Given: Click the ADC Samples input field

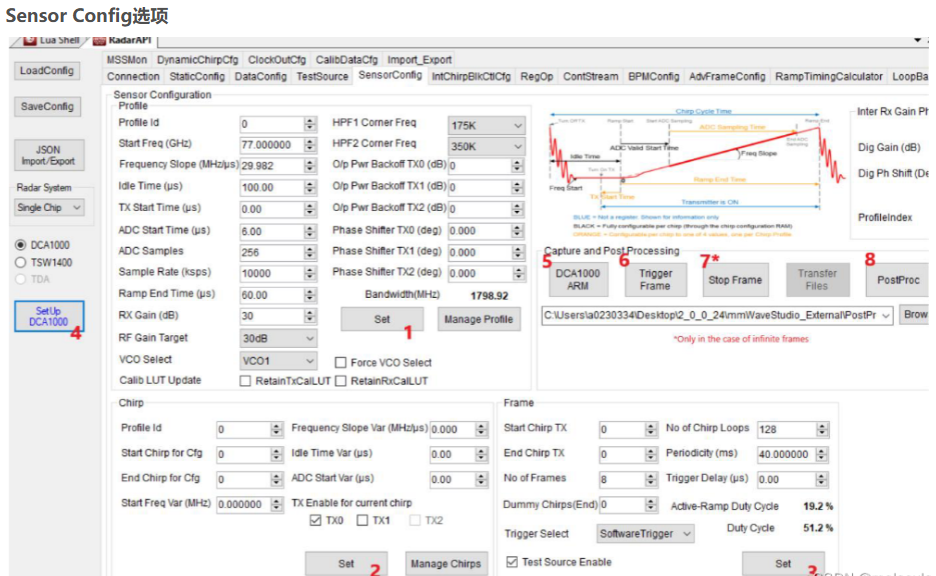Looking at the screenshot, I should click(272, 252).
